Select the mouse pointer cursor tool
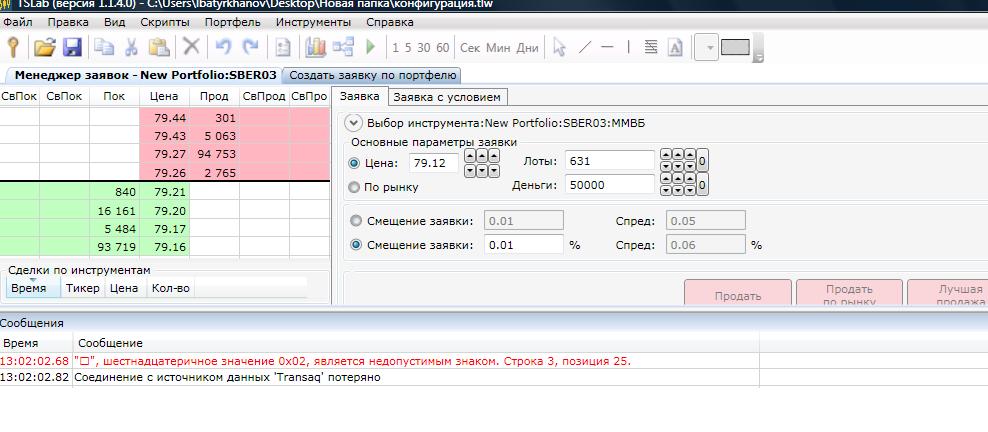988x432 pixels. click(559, 46)
